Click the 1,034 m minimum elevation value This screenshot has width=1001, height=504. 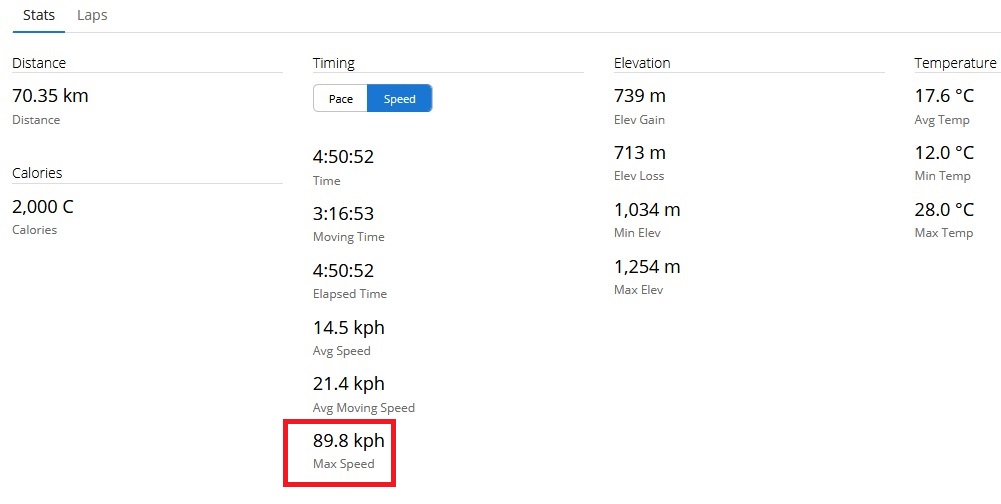647,210
